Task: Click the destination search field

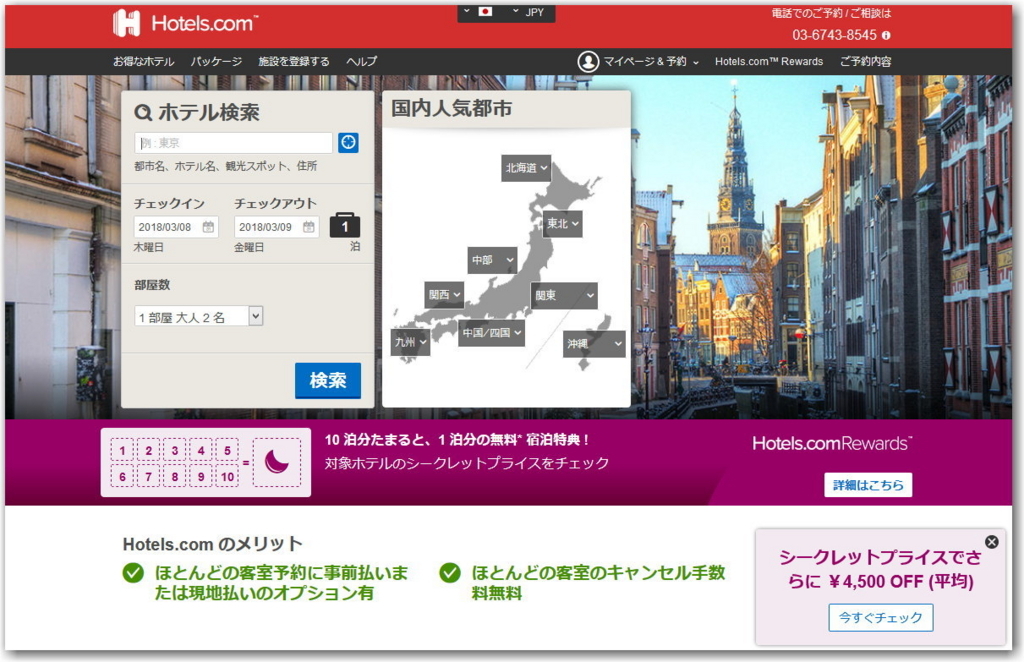Action: (234, 143)
